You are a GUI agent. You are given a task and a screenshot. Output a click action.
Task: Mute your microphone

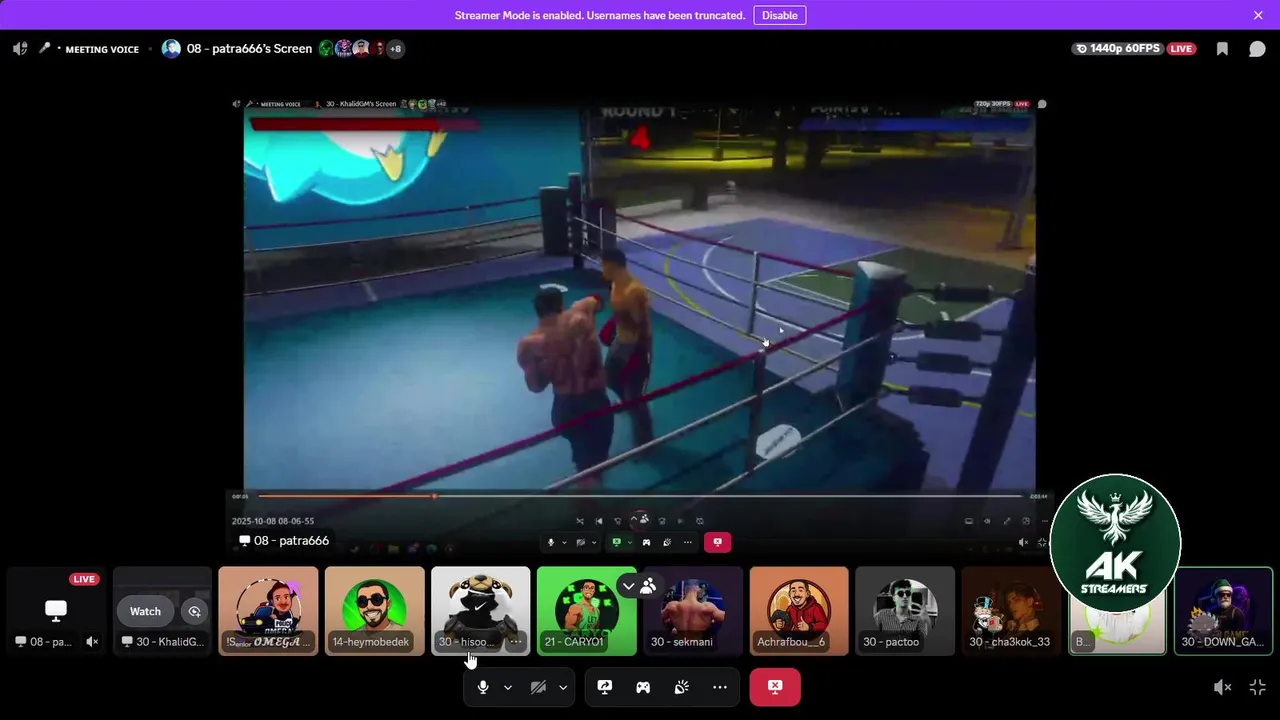click(483, 687)
